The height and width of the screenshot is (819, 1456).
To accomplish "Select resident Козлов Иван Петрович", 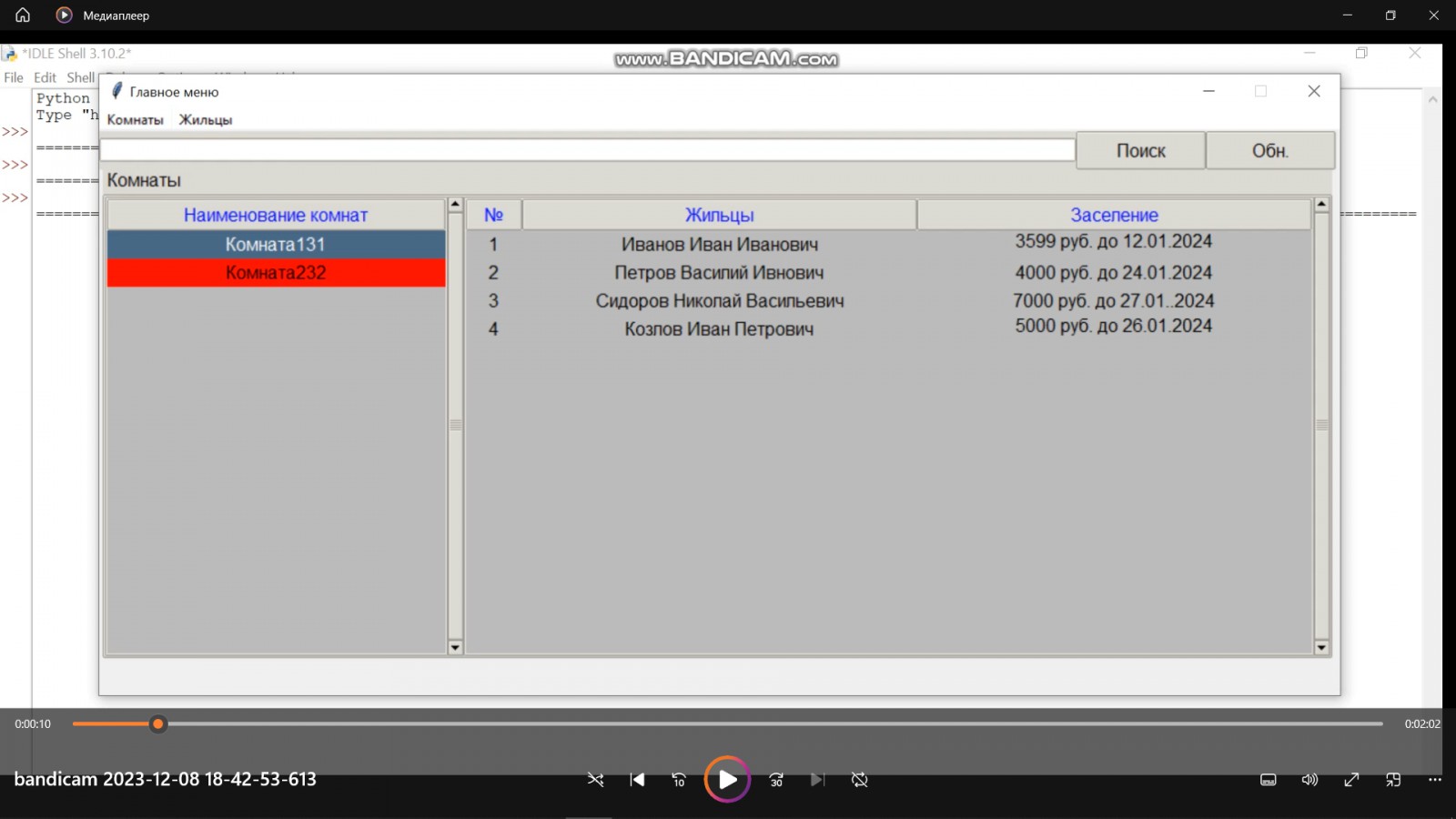I will tap(719, 329).
